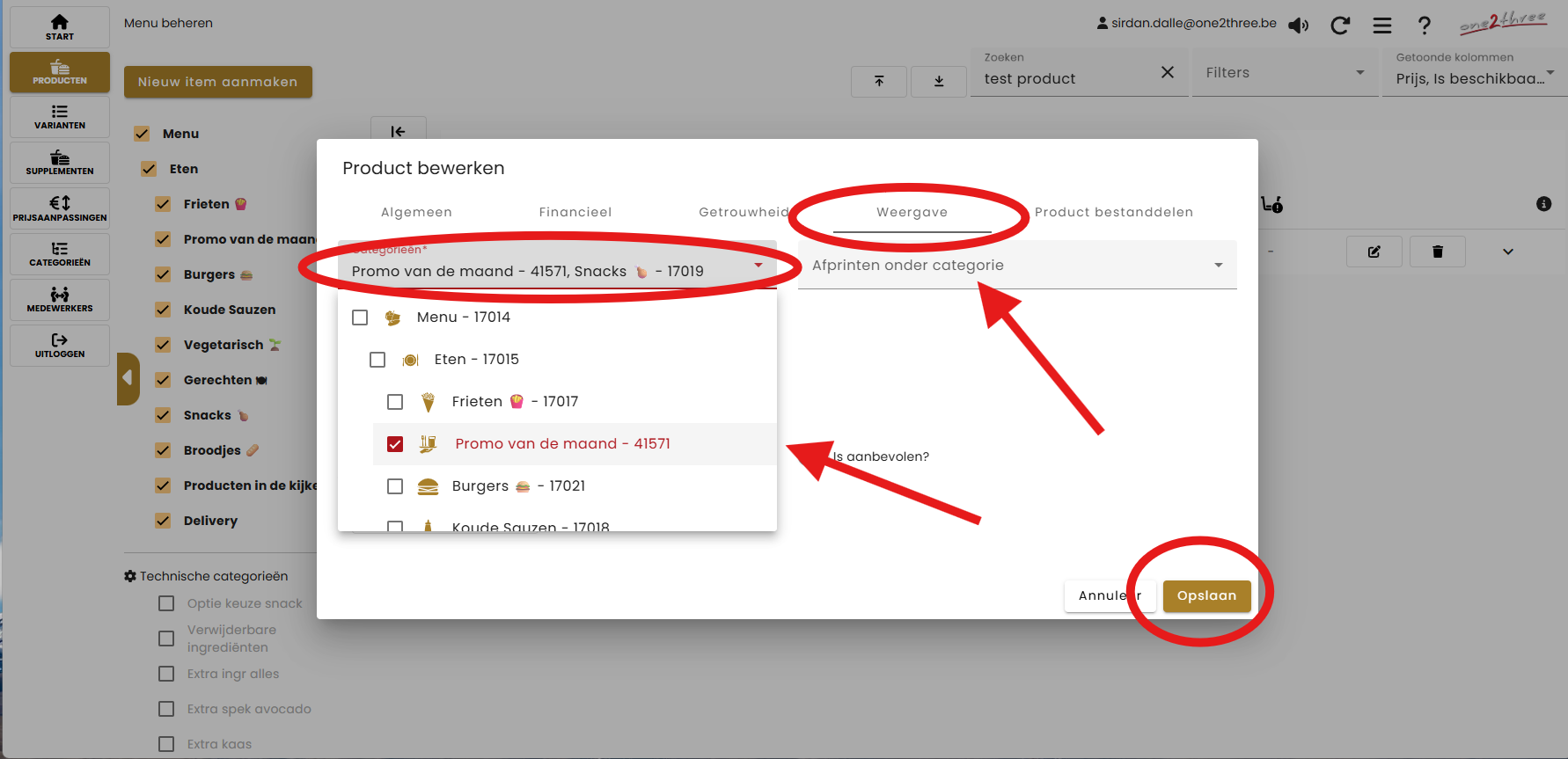Click the Opslaan save button
The width and height of the screenshot is (1568, 759).
tap(1206, 595)
